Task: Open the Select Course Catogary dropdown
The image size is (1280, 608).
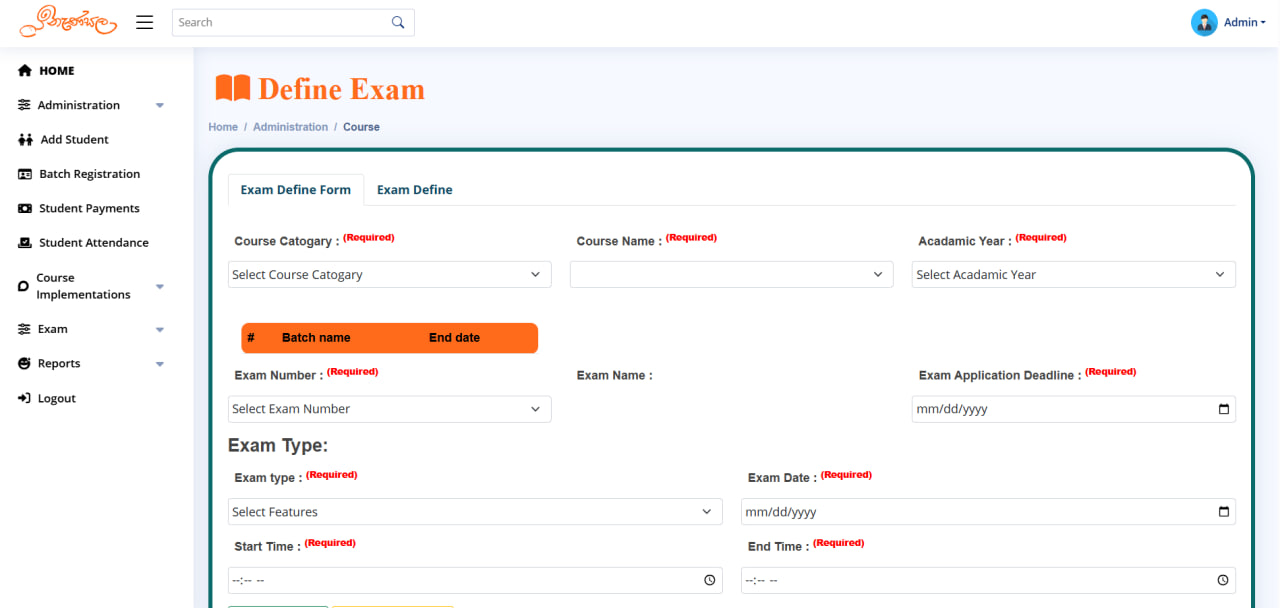Action: (389, 275)
